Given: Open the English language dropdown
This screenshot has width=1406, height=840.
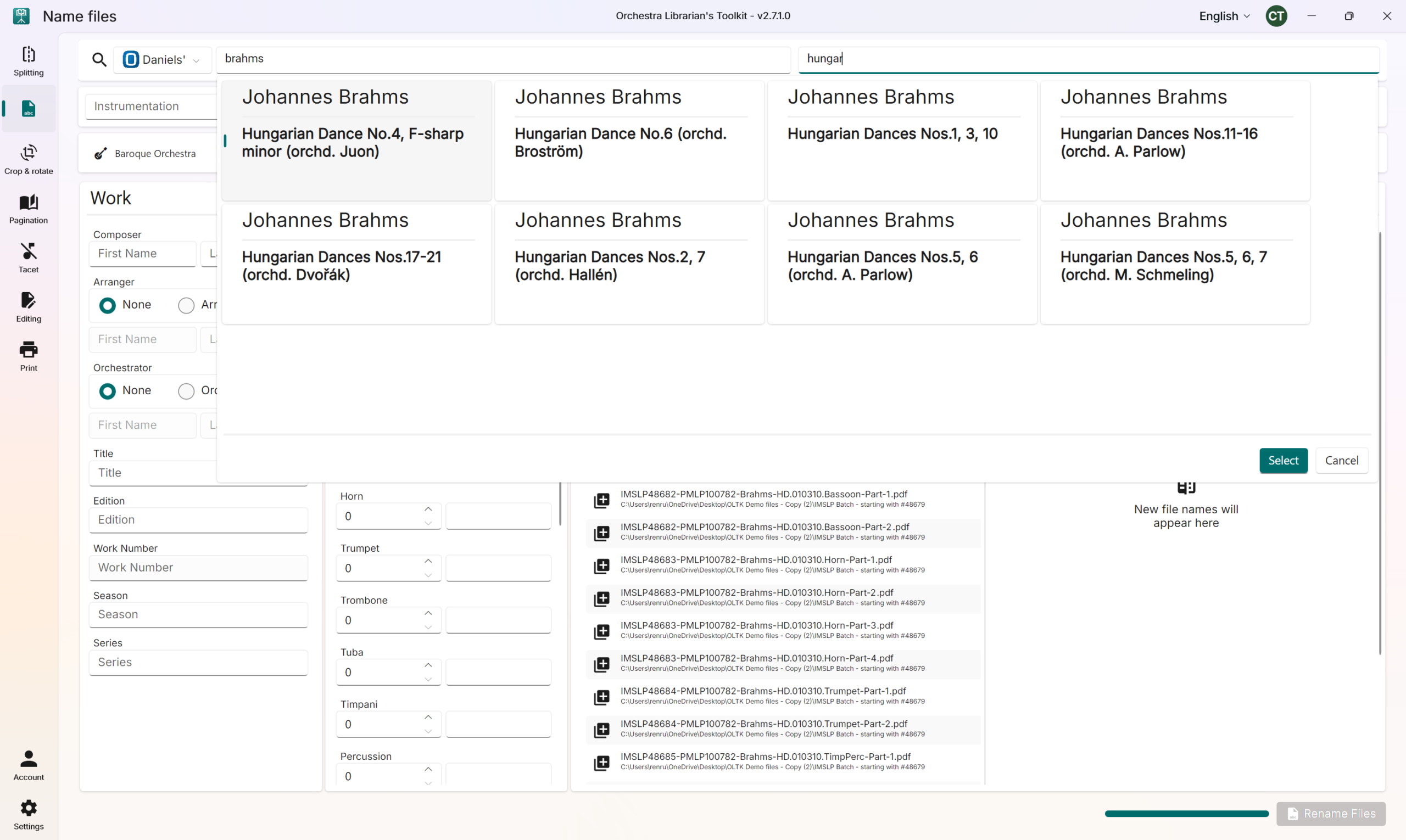Looking at the screenshot, I should click(x=1224, y=16).
